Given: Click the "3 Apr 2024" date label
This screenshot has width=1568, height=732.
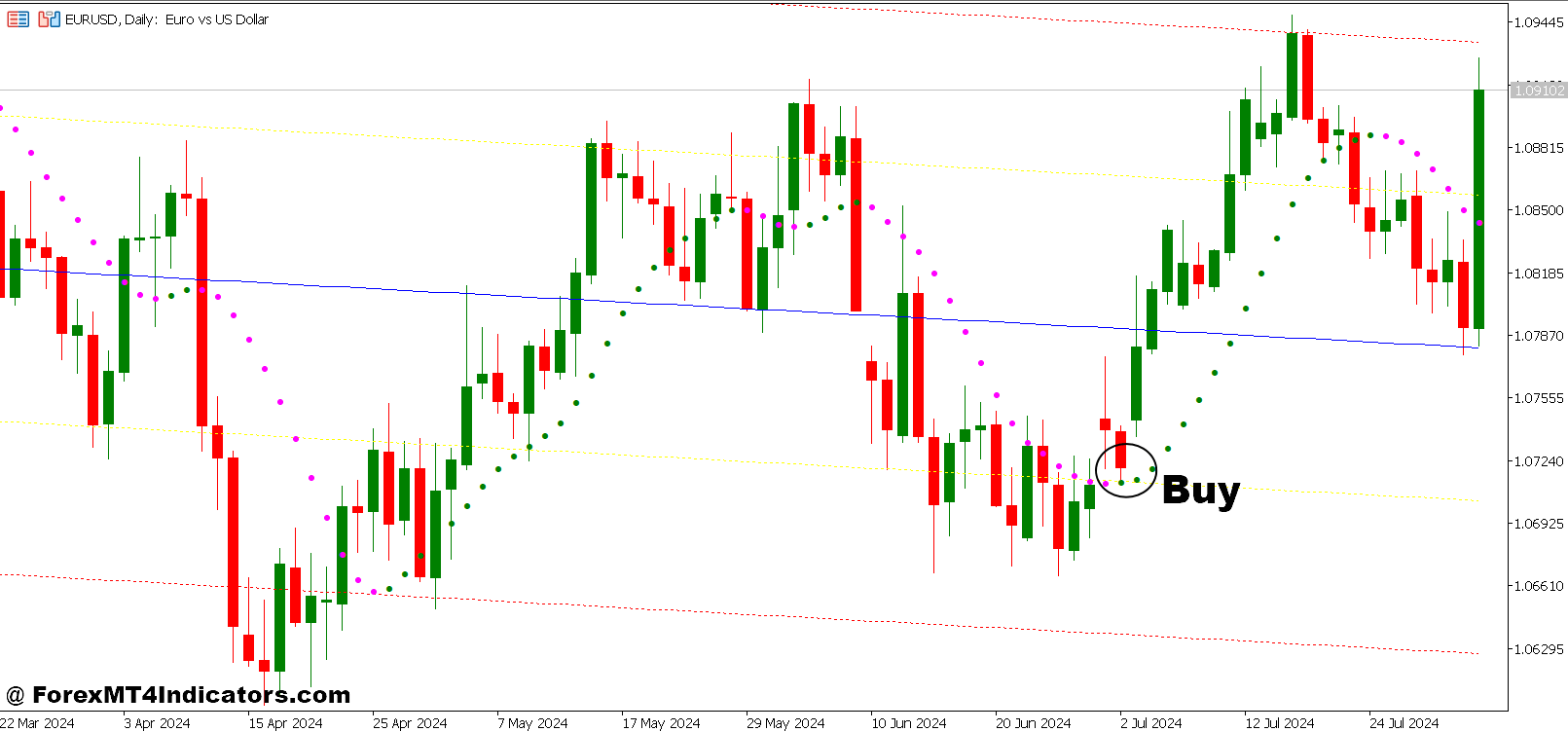Looking at the screenshot, I should coord(157,723).
